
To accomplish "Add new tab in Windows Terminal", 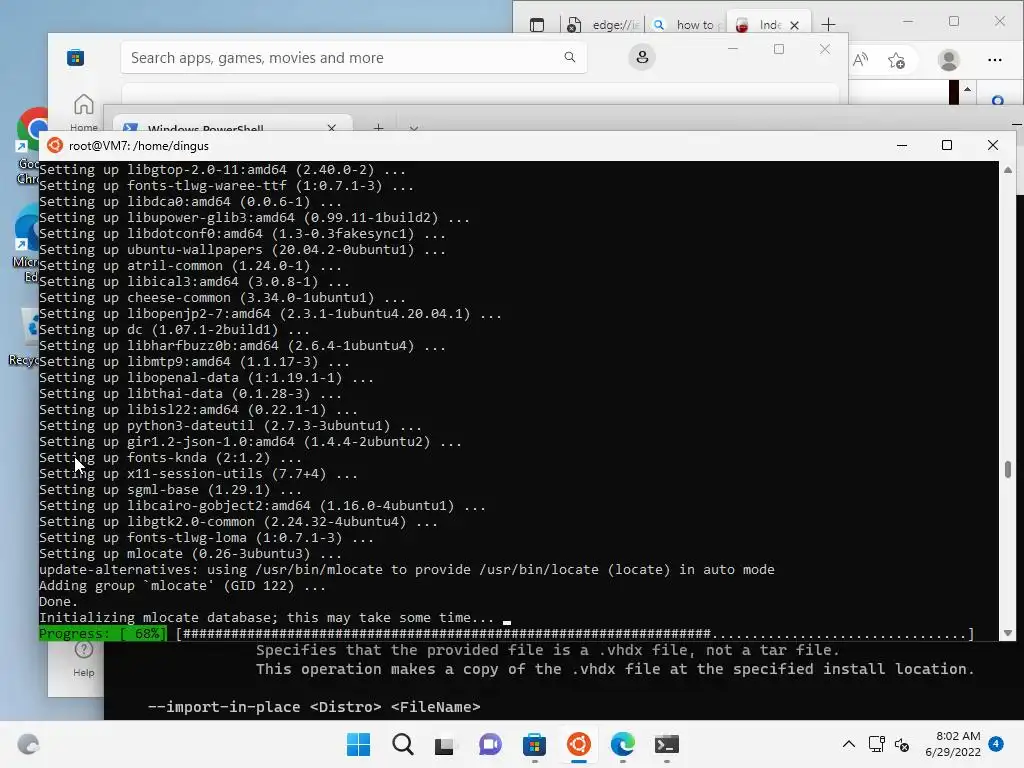I will click(378, 128).
